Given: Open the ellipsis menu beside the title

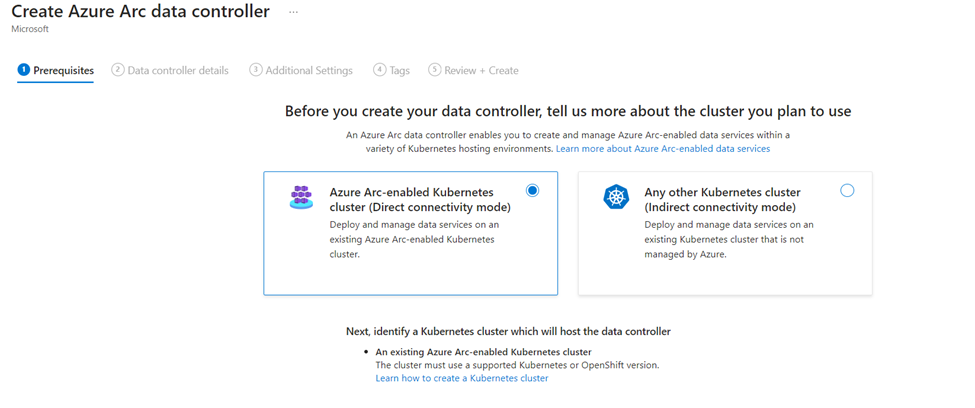Looking at the screenshot, I should tap(293, 12).
